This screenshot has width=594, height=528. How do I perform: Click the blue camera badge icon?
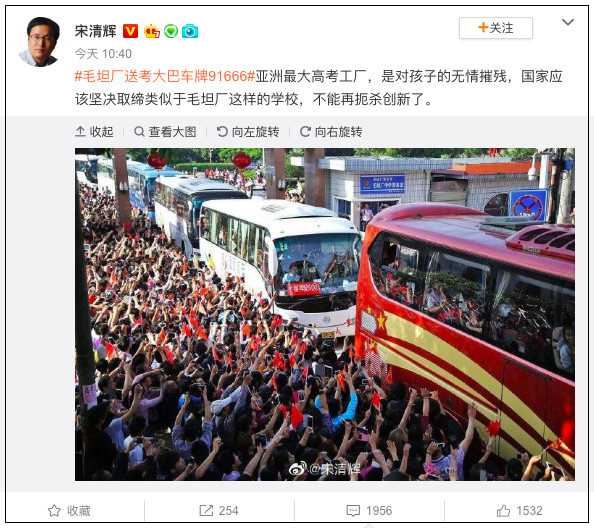pyautogui.click(x=190, y=31)
